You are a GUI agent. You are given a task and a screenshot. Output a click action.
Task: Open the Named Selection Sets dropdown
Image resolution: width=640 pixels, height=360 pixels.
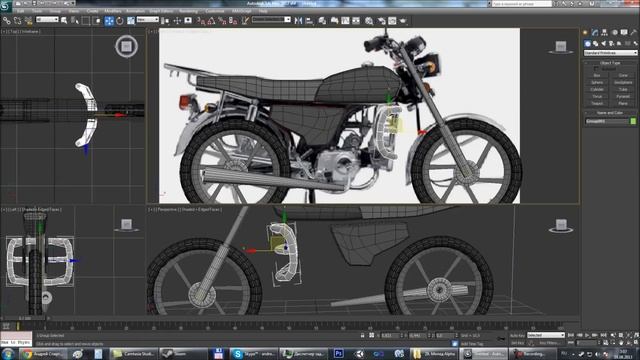271,20
